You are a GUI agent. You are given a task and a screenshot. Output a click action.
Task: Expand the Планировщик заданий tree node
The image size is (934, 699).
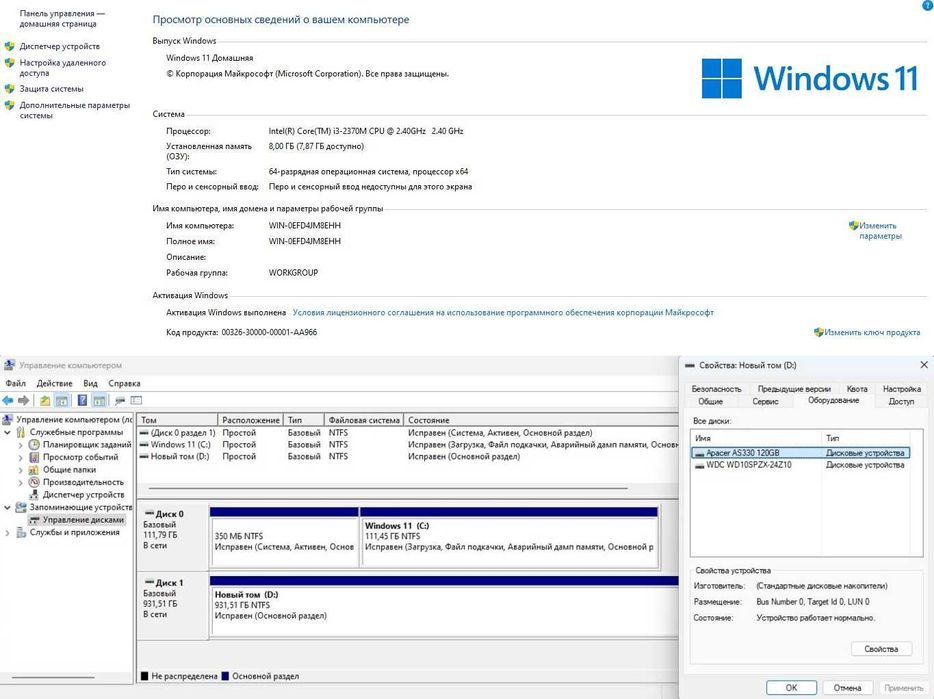21,445
